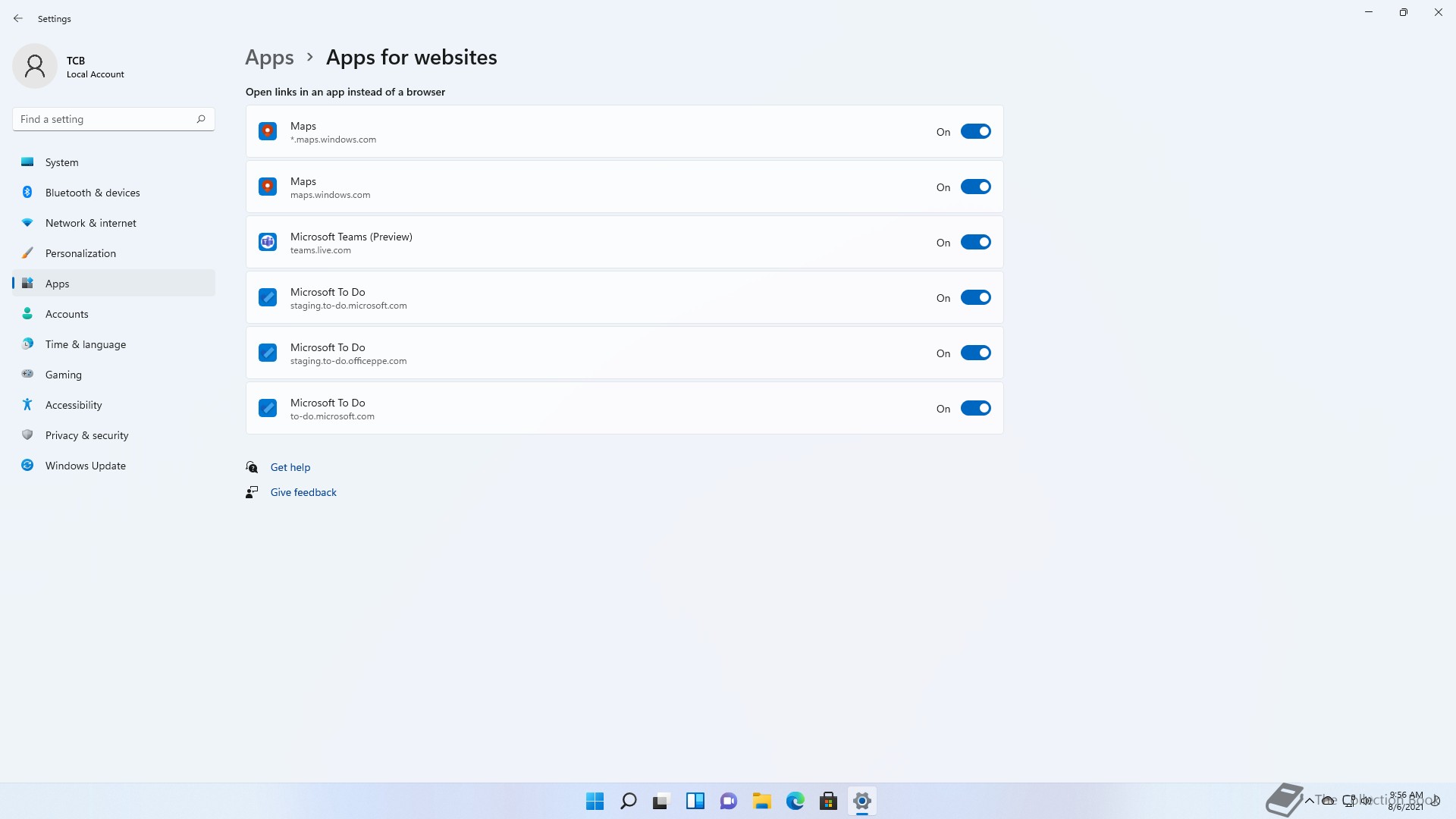Focus the Find a setting search box
Image resolution: width=1456 pixels, height=819 pixels.
[114, 119]
